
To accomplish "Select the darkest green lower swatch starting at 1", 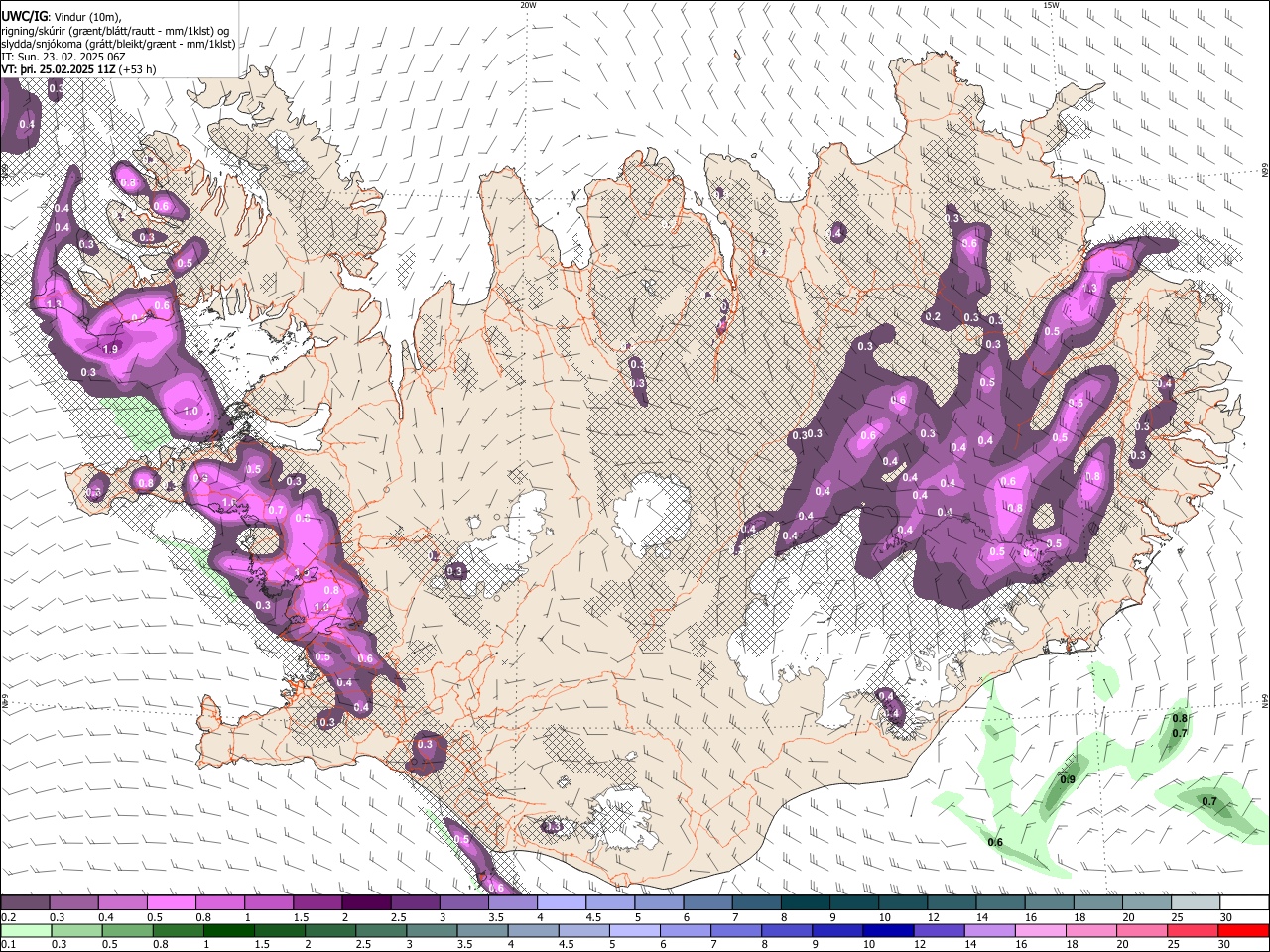I will pyautogui.click(x=228, y=931).
